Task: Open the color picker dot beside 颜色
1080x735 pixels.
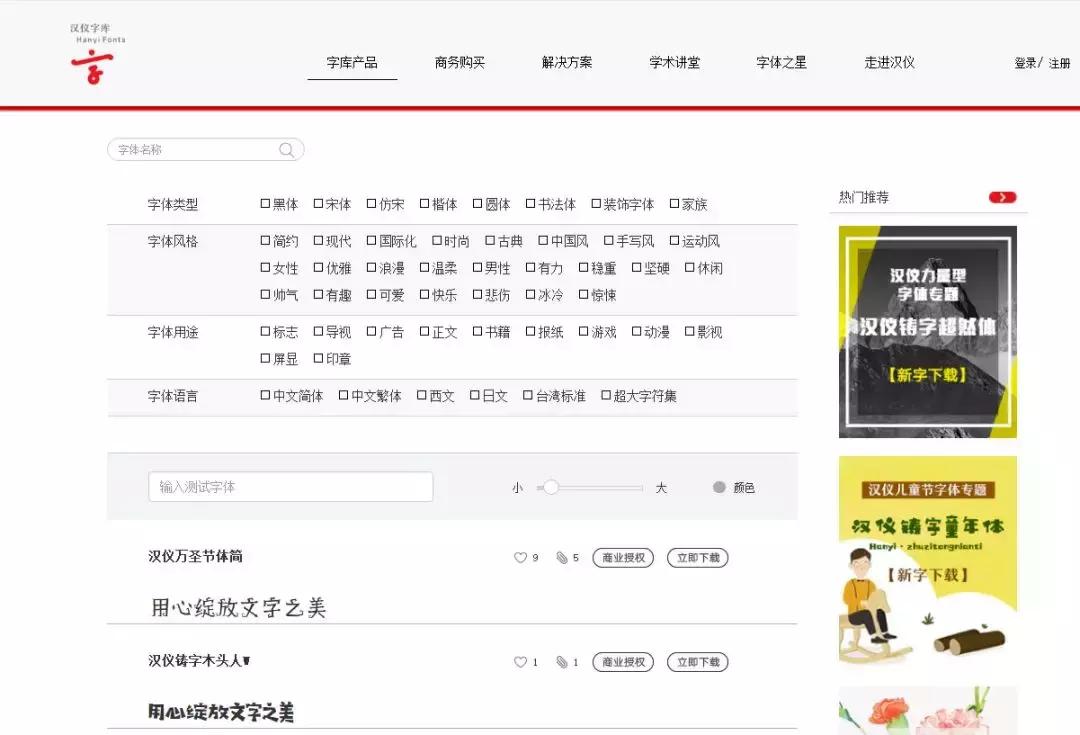Action: pyautogui.click(x=719, y=487)
